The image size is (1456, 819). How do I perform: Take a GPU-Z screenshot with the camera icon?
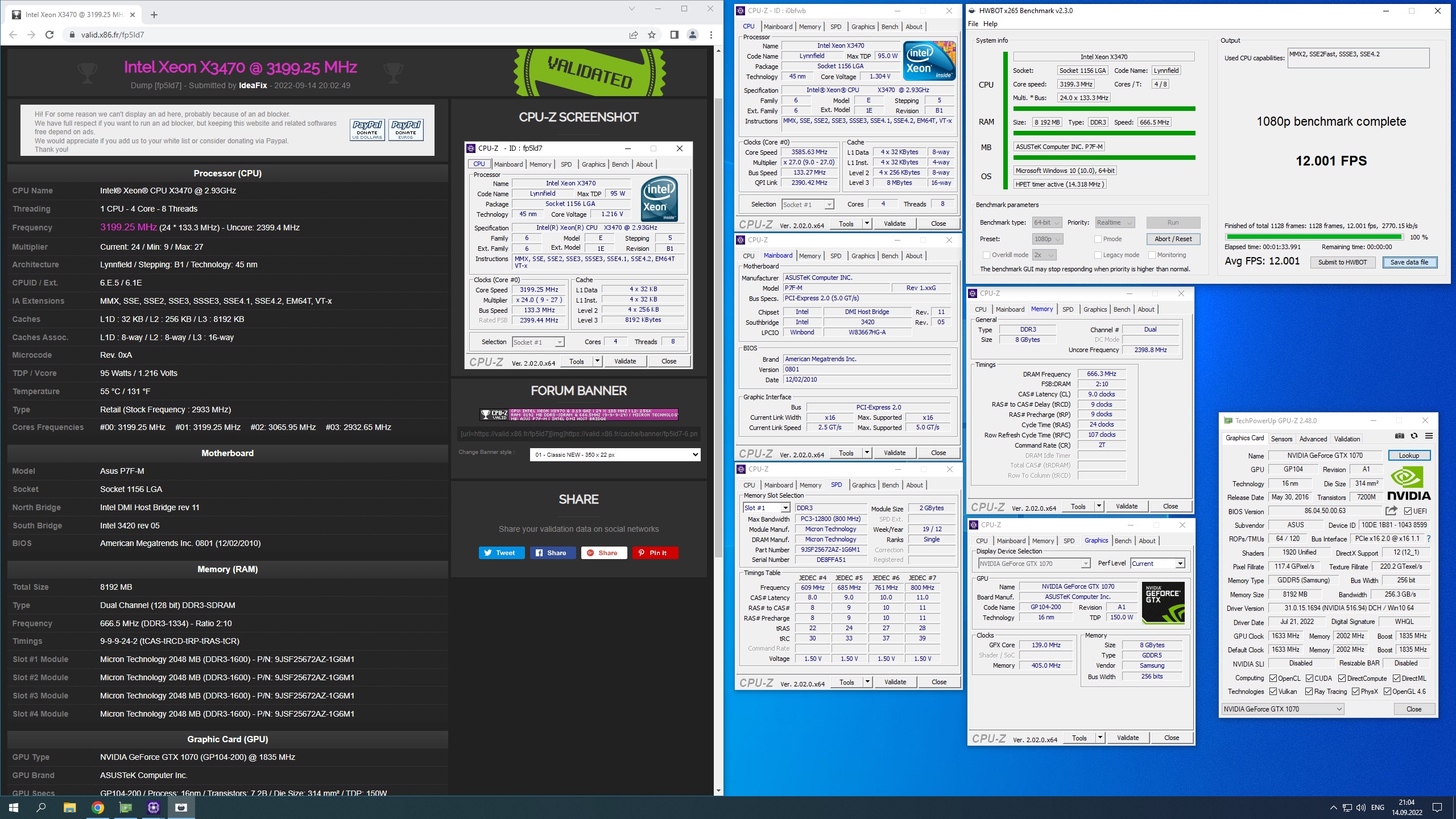pyautogui.click(x=1400, y=436)
